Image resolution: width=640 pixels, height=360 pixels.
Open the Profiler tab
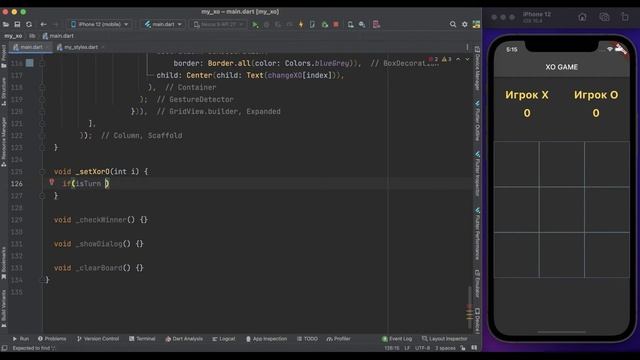click(x=338, y=339)
